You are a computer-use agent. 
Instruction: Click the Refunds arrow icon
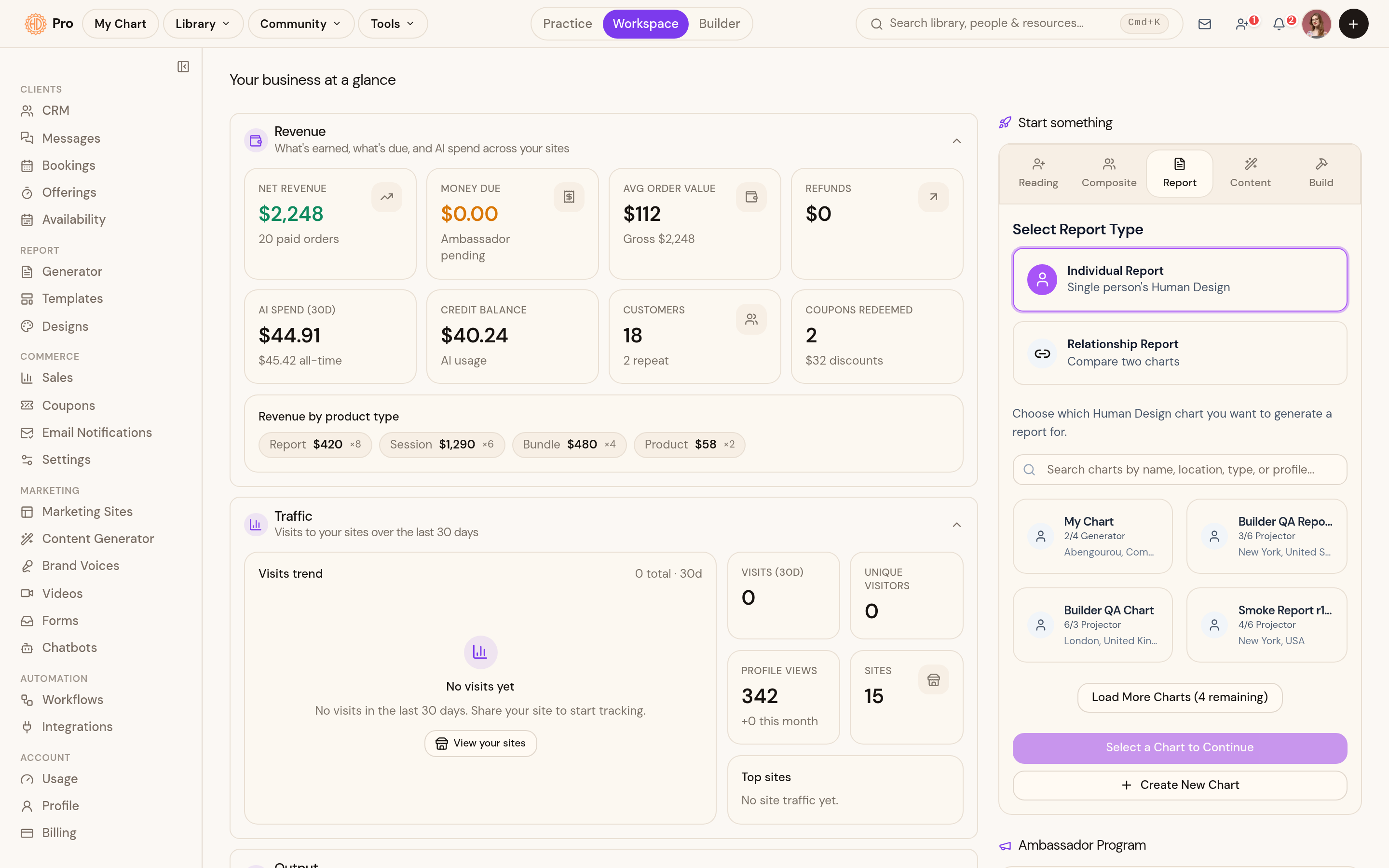(x=933, y=197)
